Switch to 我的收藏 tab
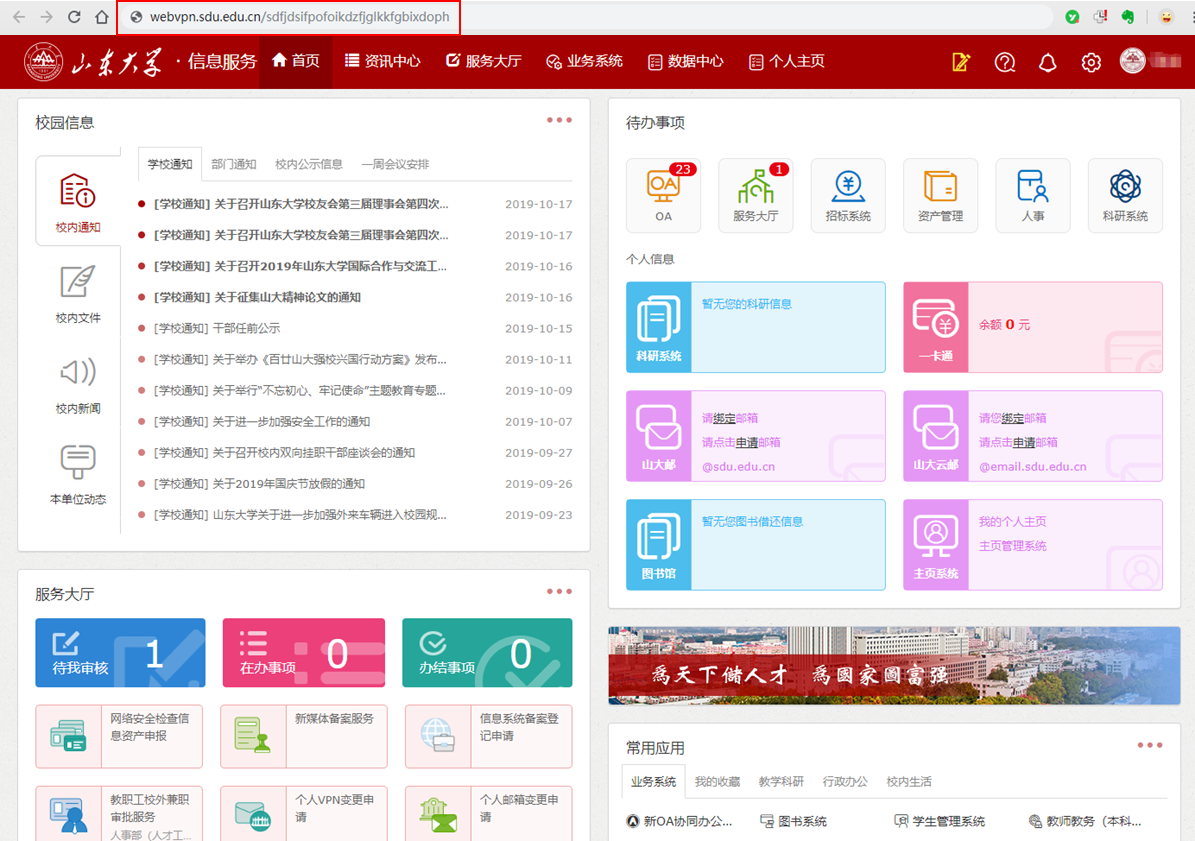 [717, 782]
